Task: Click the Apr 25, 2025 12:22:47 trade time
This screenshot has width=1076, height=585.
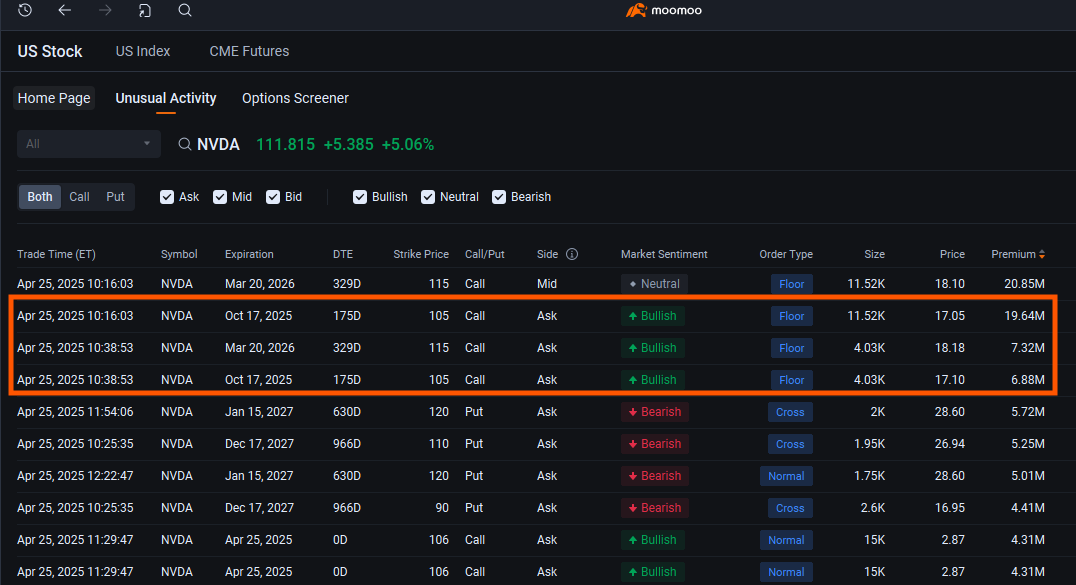Action: (x=75, y=476)
